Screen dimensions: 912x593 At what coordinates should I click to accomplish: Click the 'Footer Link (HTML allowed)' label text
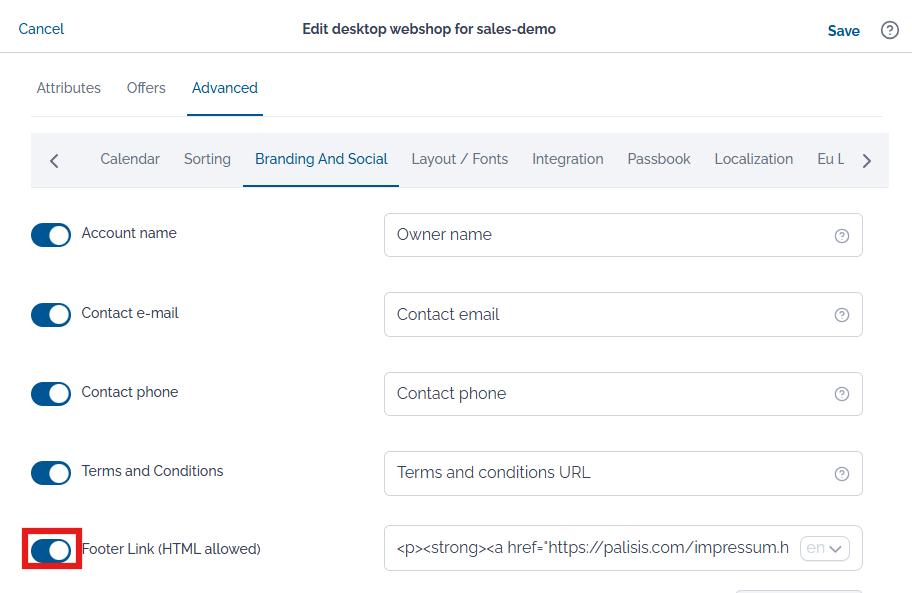(x=171, y=549)
